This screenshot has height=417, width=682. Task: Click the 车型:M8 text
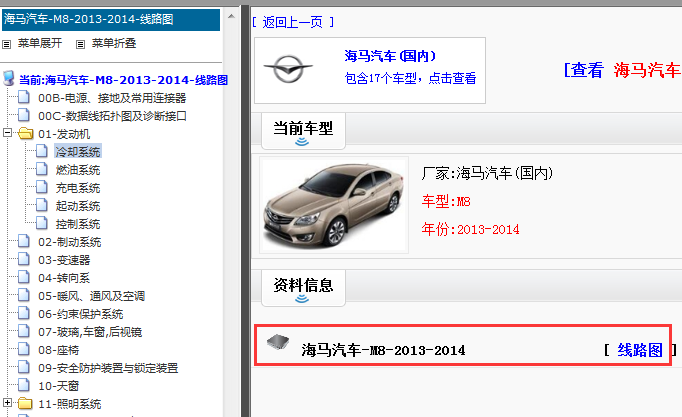coord(446,201)
